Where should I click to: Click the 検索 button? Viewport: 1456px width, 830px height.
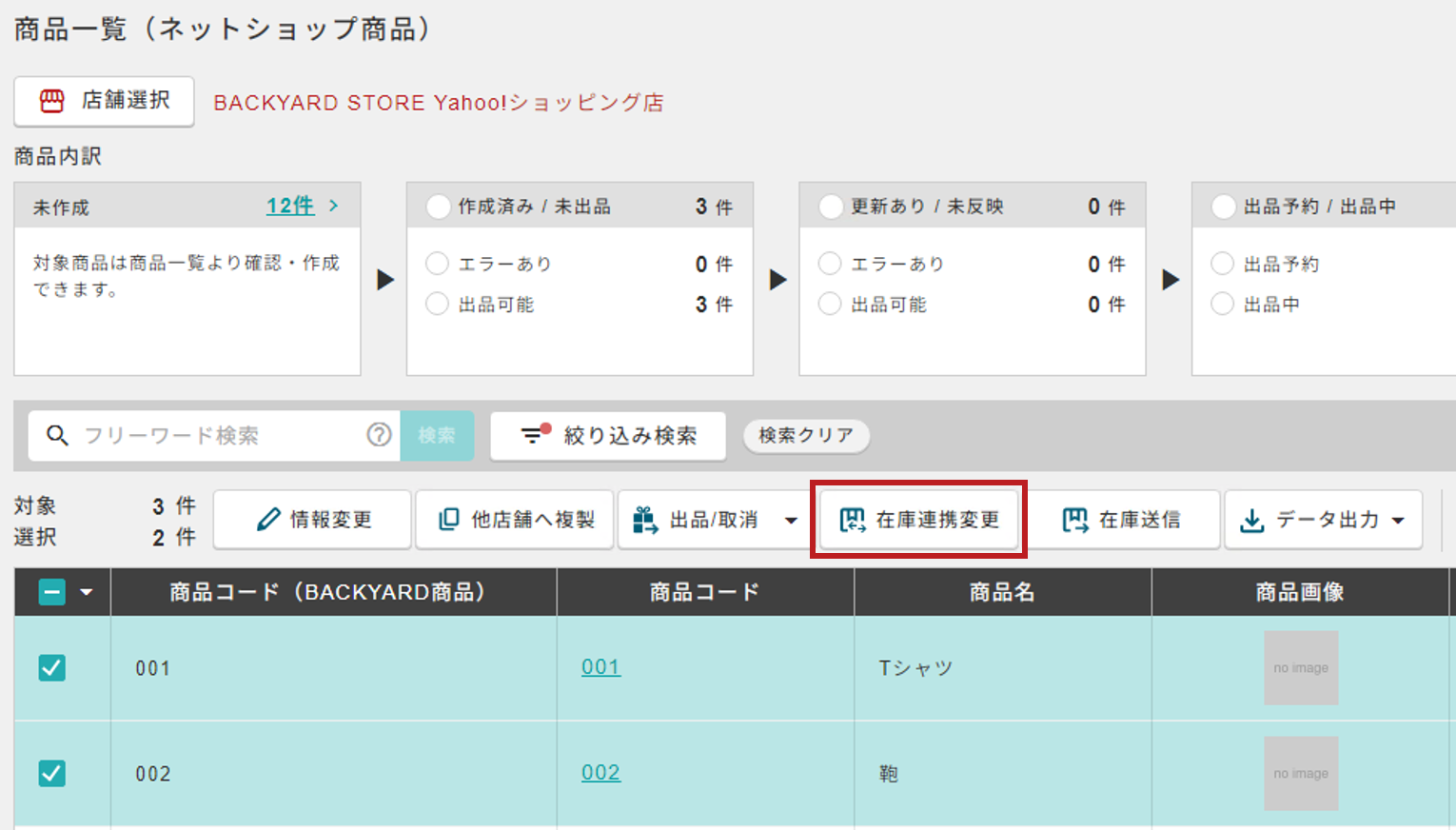coord(437,435)
